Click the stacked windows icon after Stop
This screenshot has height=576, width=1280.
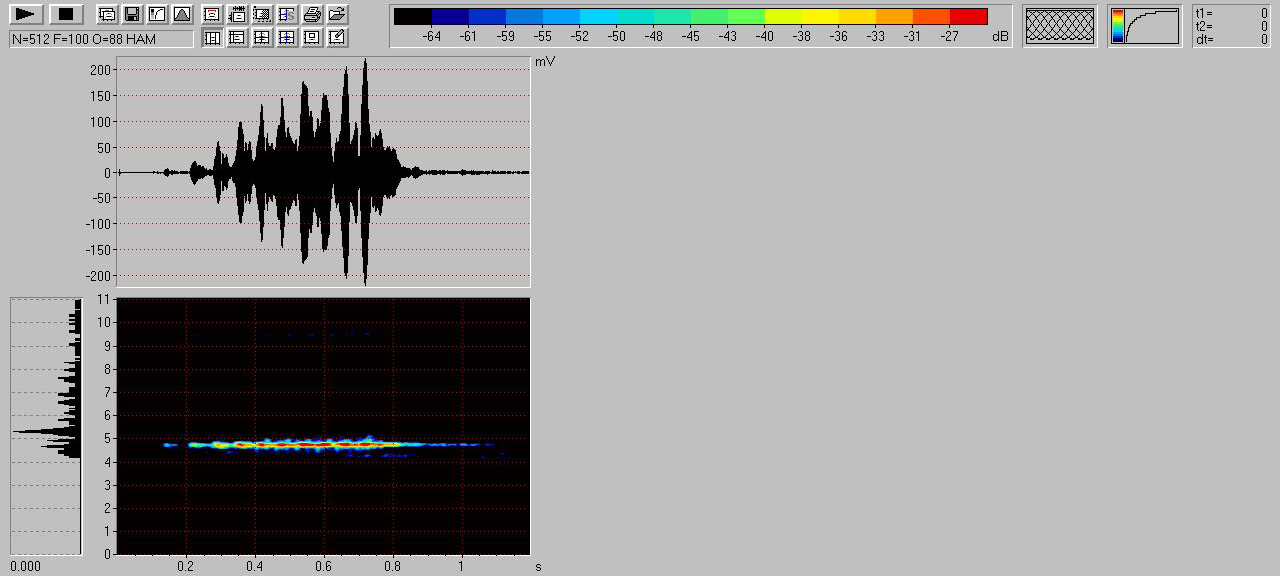pos(106,14)
